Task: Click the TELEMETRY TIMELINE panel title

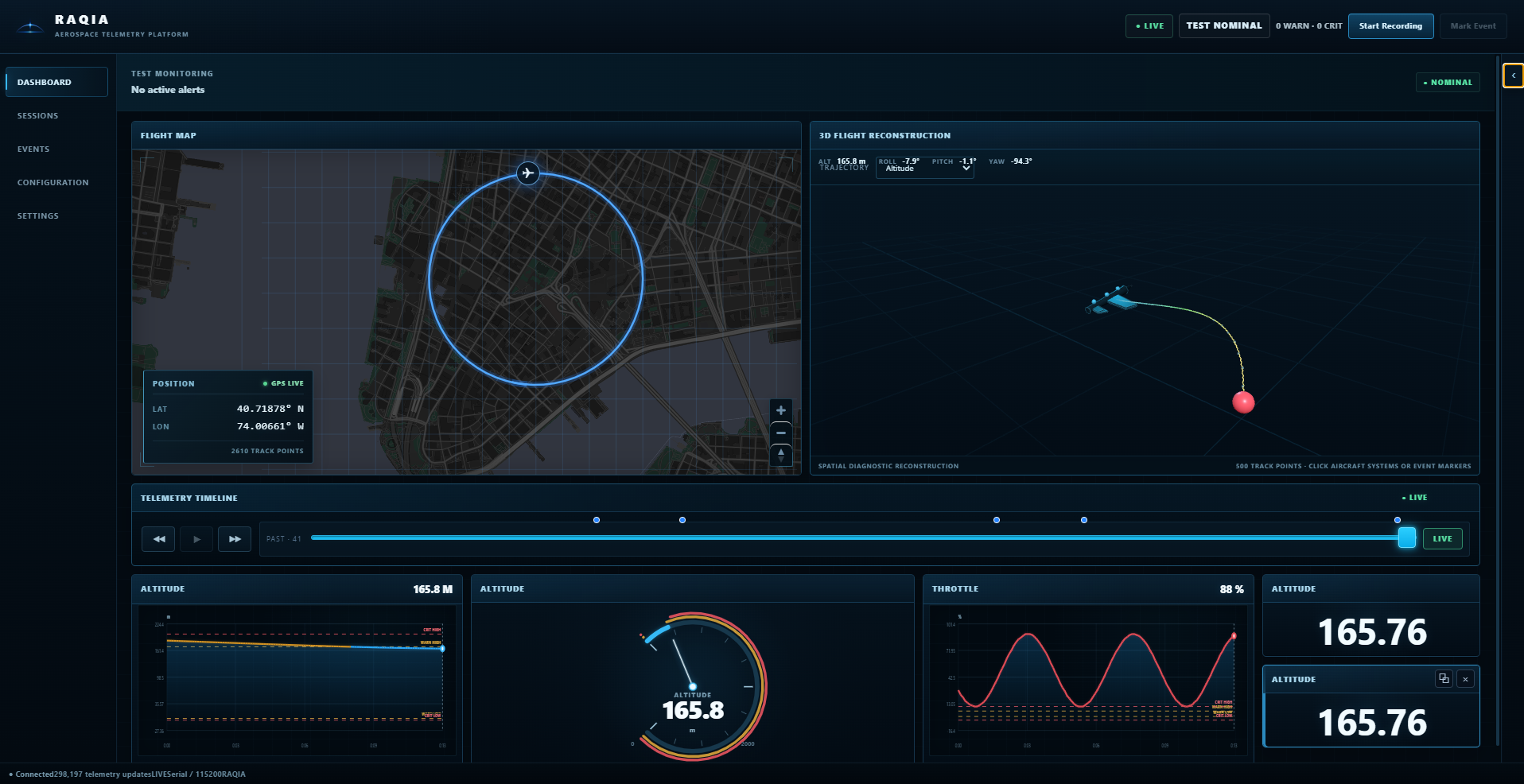Action: point(189,498)
